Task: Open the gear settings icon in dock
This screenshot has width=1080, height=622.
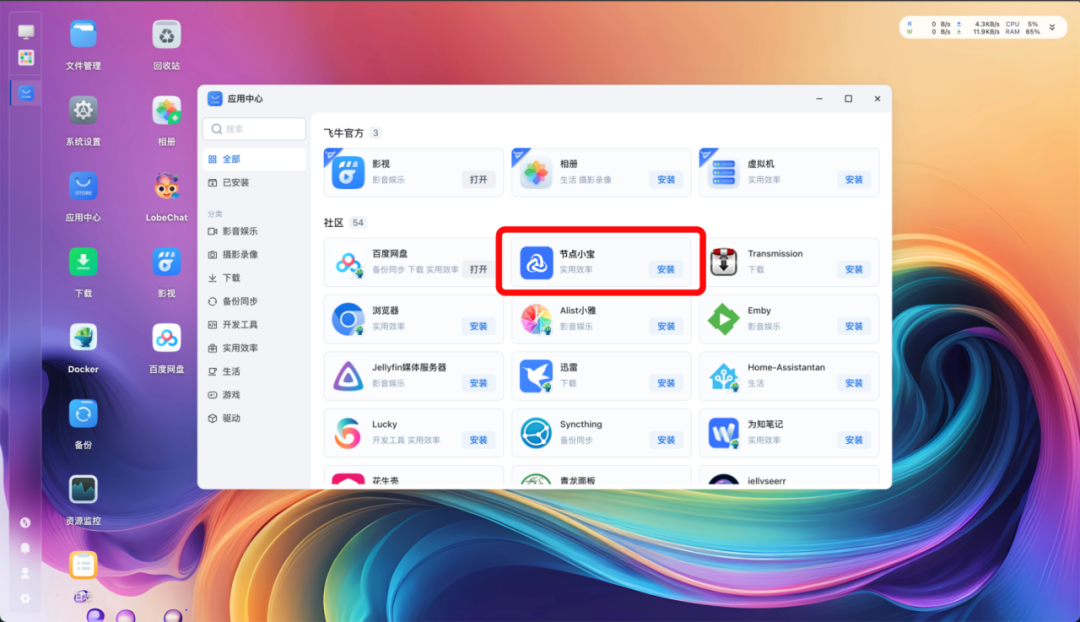Action: [25, 599]
